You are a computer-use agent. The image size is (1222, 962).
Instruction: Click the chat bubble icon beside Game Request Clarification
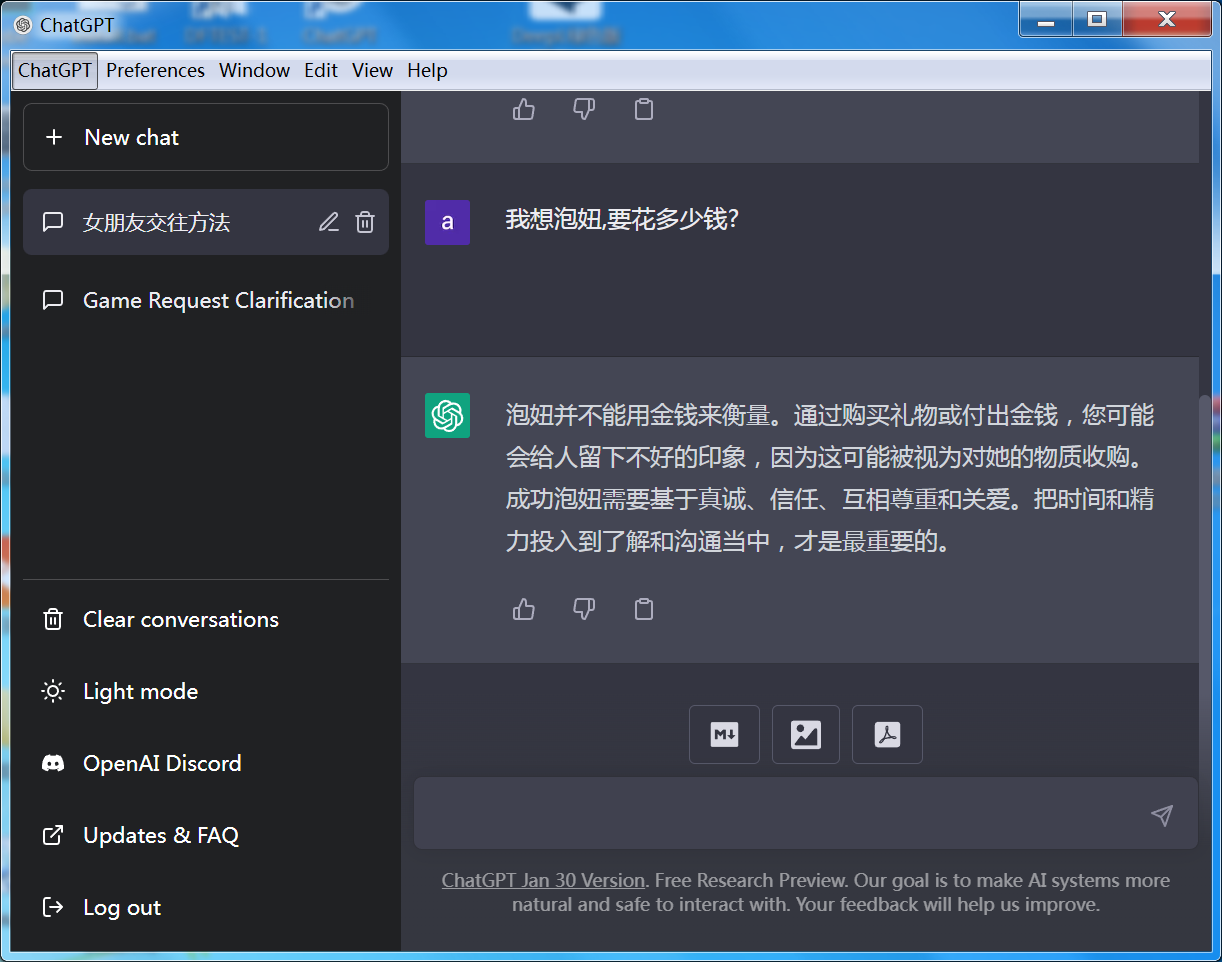click(53, 300)
